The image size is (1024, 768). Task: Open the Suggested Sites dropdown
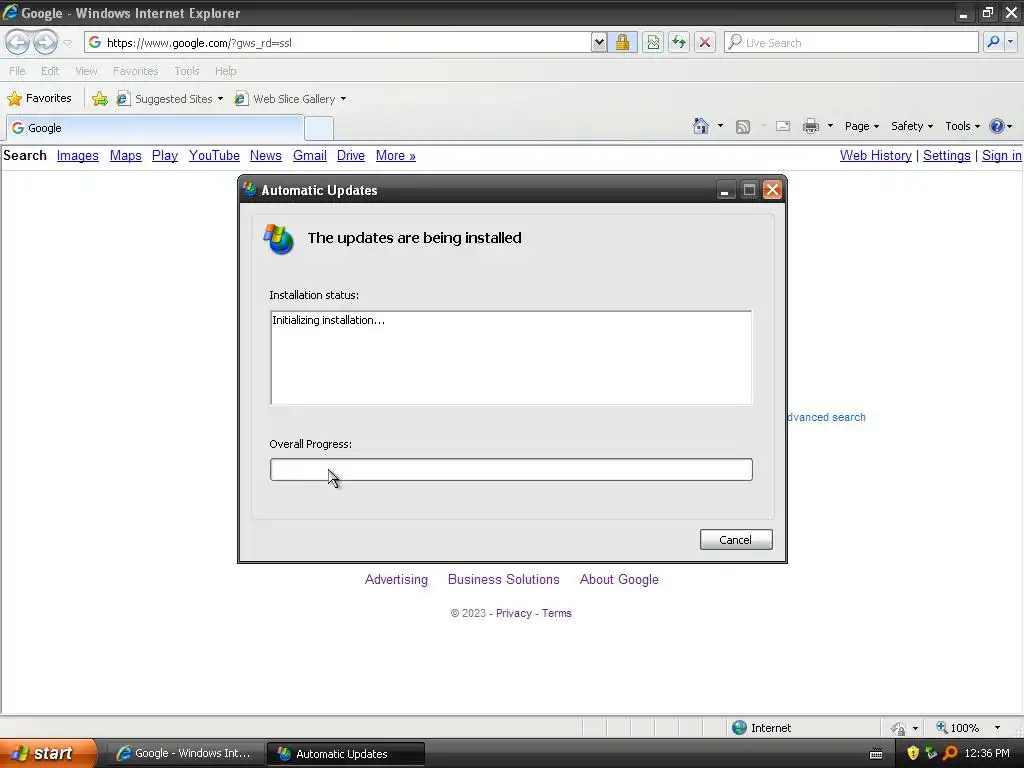coord(170,99)
